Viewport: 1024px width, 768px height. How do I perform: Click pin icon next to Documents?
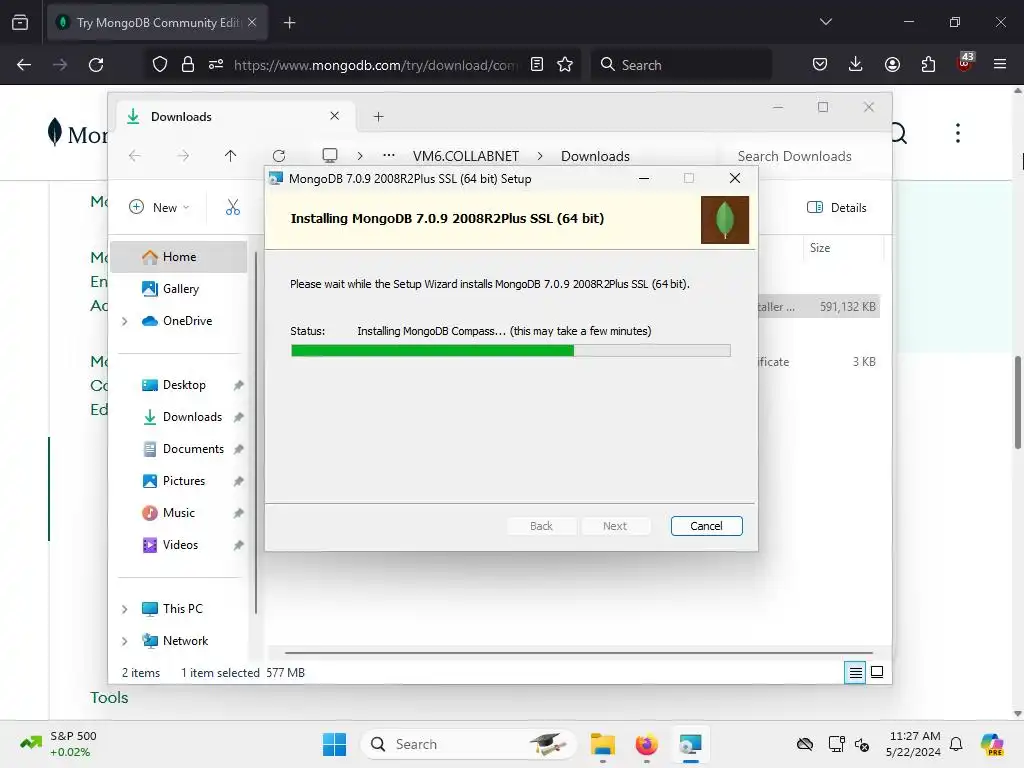(238, 449)
